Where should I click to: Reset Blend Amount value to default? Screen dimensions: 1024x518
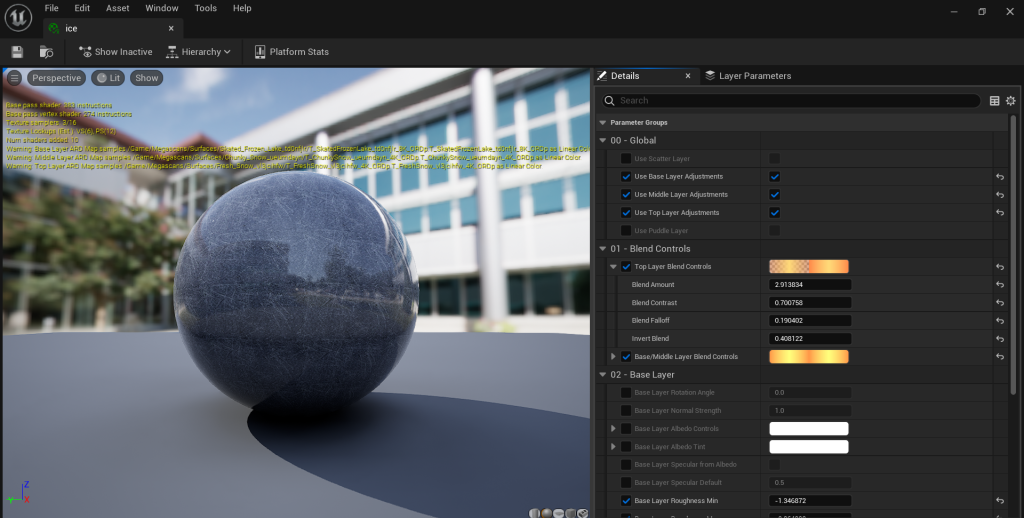[1000, 285]
